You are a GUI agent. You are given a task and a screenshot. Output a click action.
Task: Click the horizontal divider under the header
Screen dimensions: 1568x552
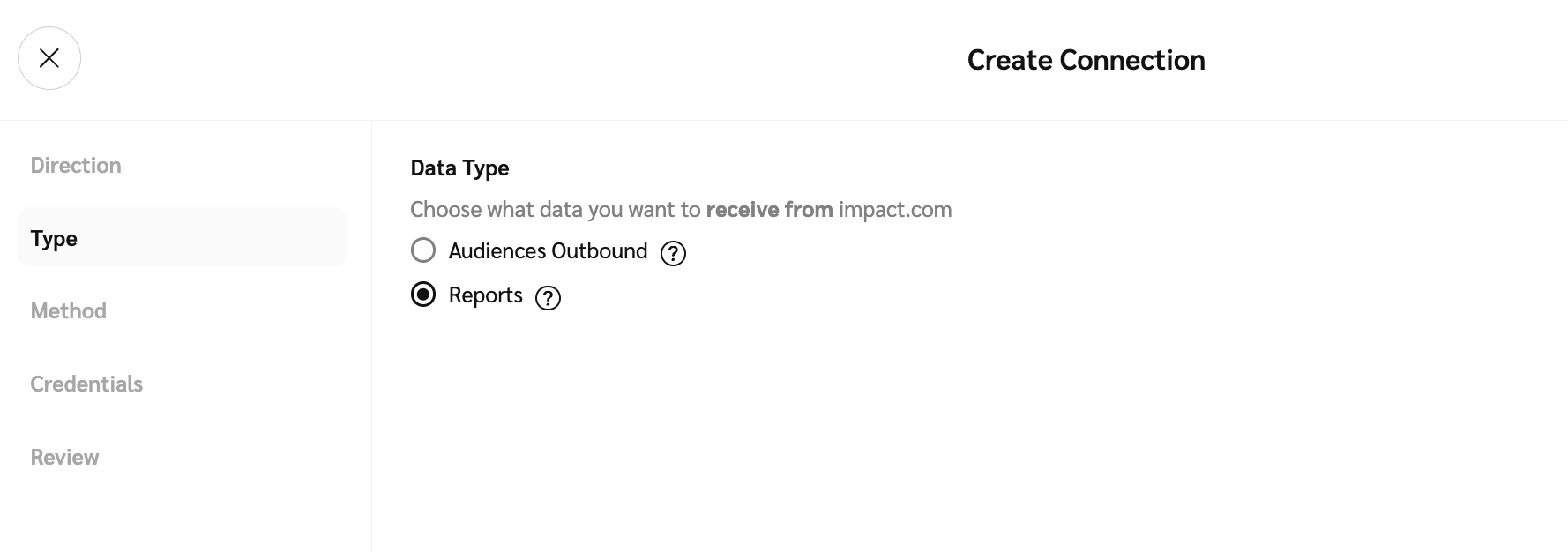coord(794,120)
